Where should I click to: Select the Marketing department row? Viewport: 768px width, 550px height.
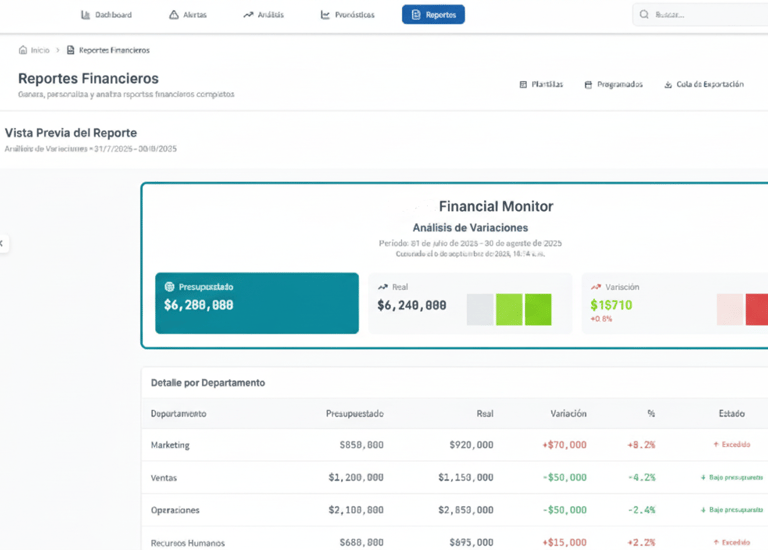coord(455,445)
